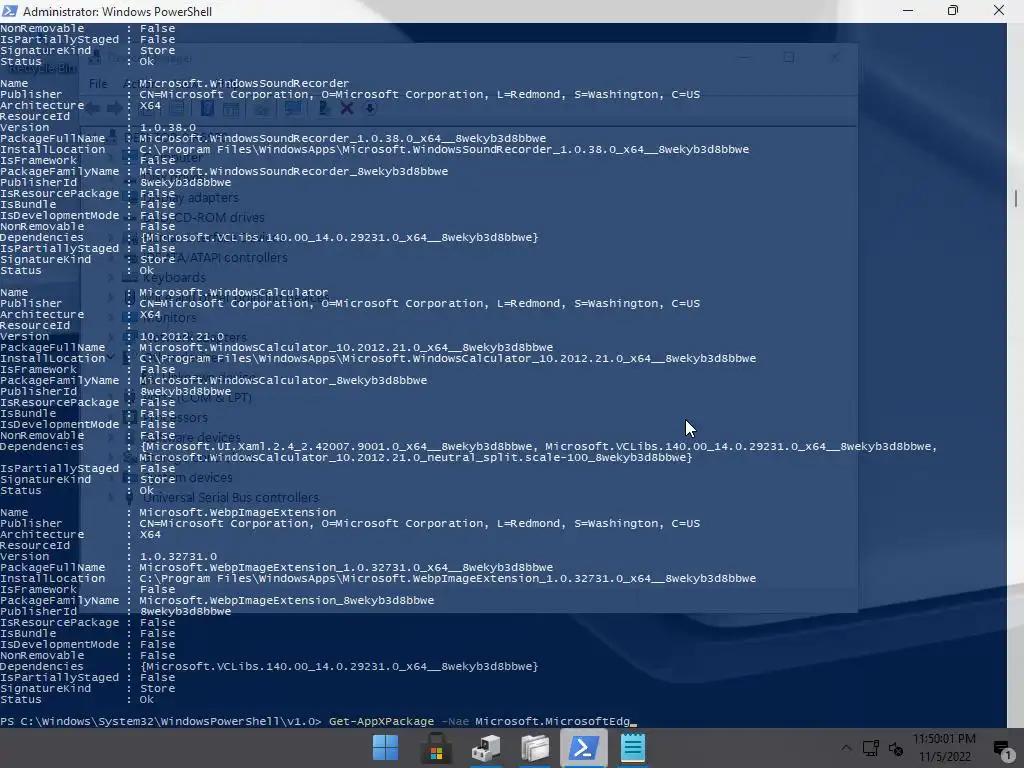Restore down the PowerShell window

[x=953, y=11]
